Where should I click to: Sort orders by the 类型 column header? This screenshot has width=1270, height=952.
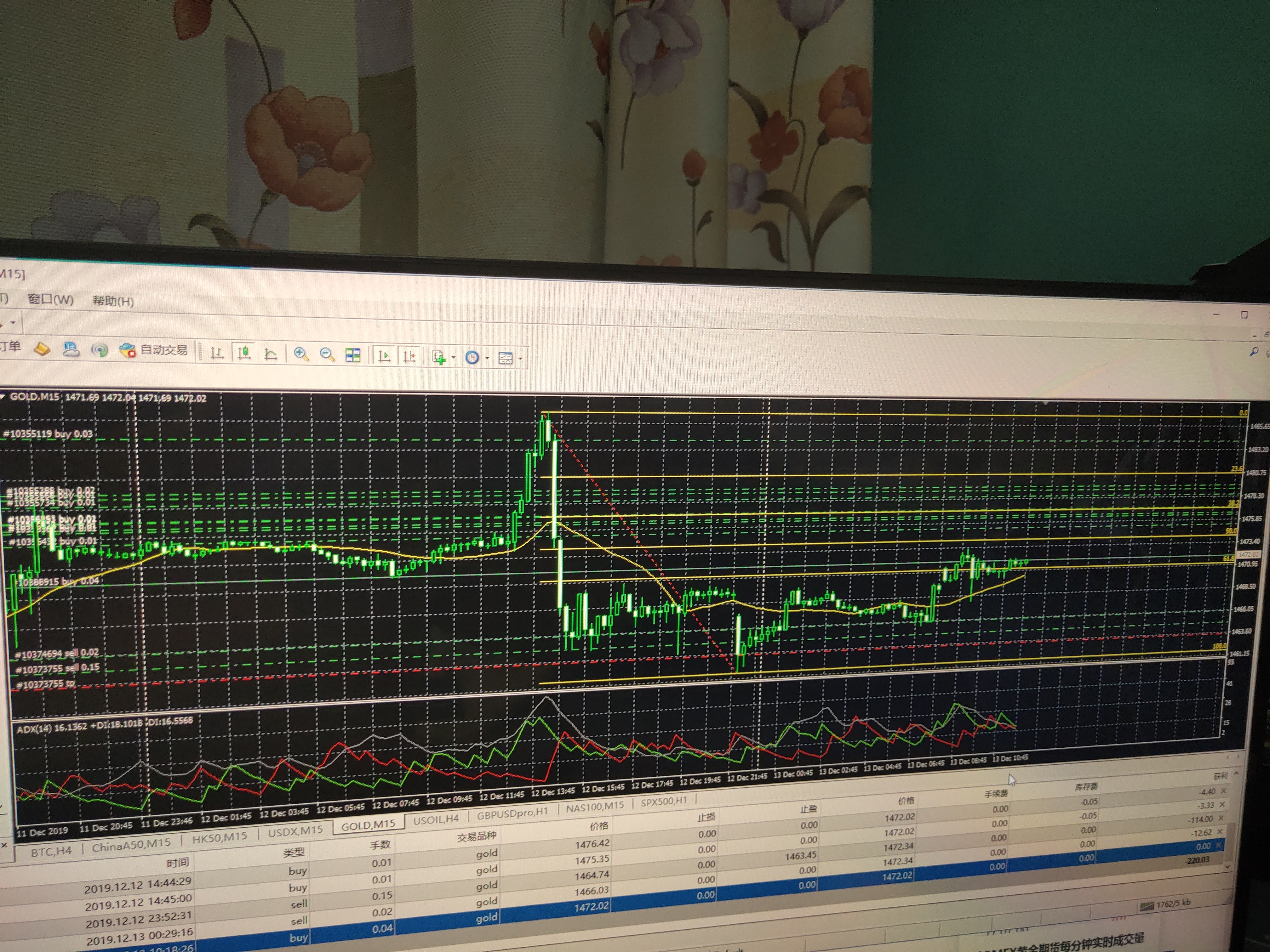click(294, 853)
